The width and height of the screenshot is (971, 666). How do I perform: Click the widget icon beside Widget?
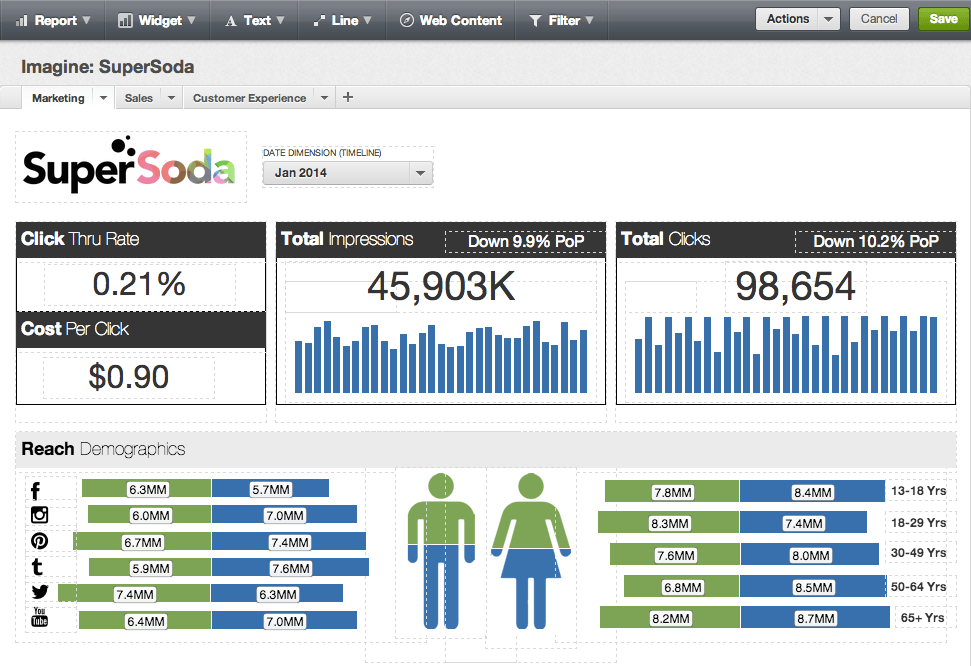click(124, 20)
